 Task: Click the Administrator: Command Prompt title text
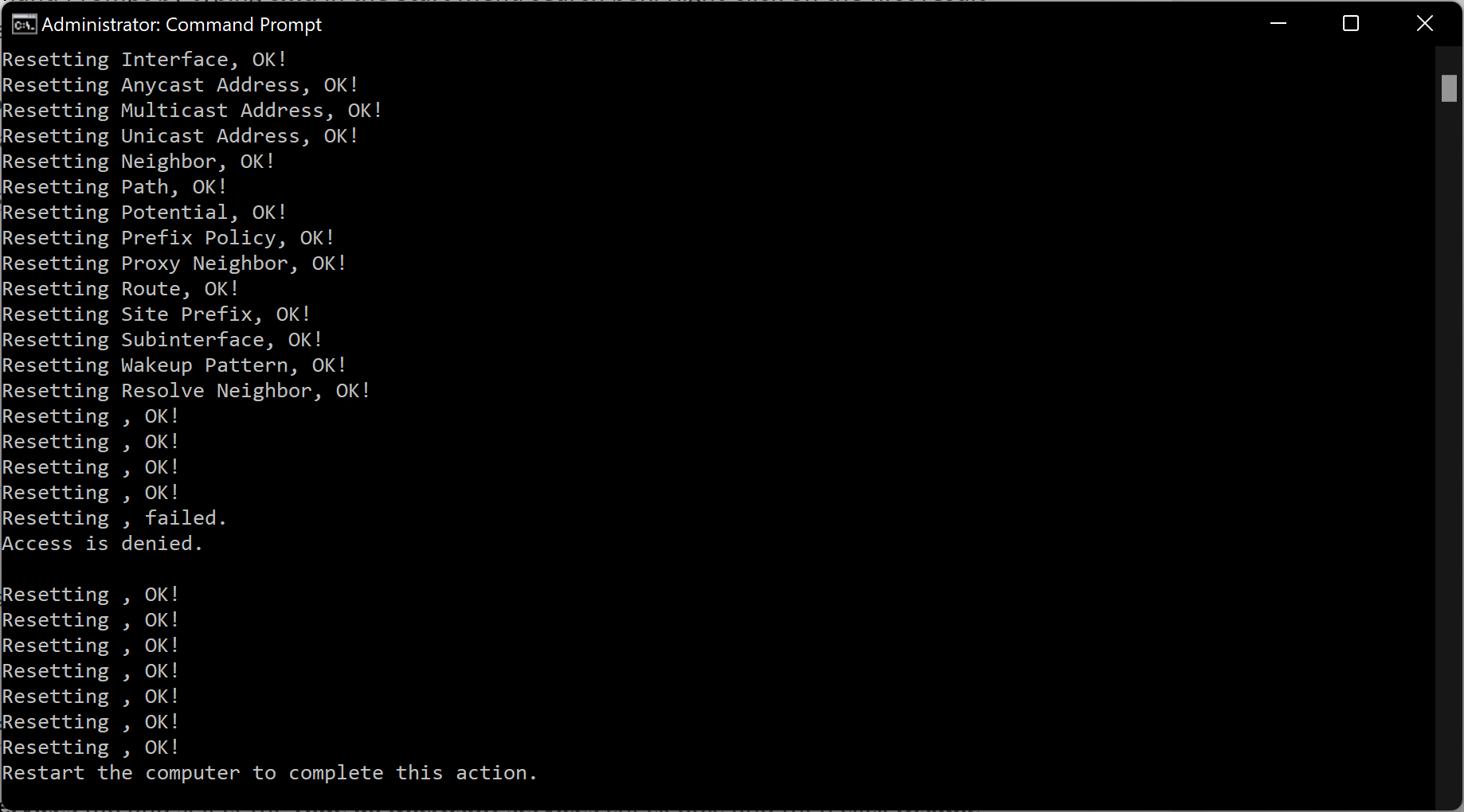(x=182, y=25)
